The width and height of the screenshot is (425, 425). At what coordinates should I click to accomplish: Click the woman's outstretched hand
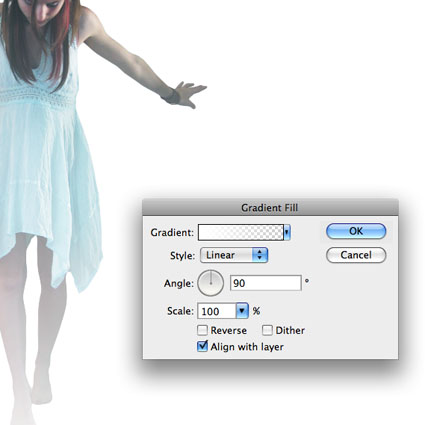tap(189, 93)
